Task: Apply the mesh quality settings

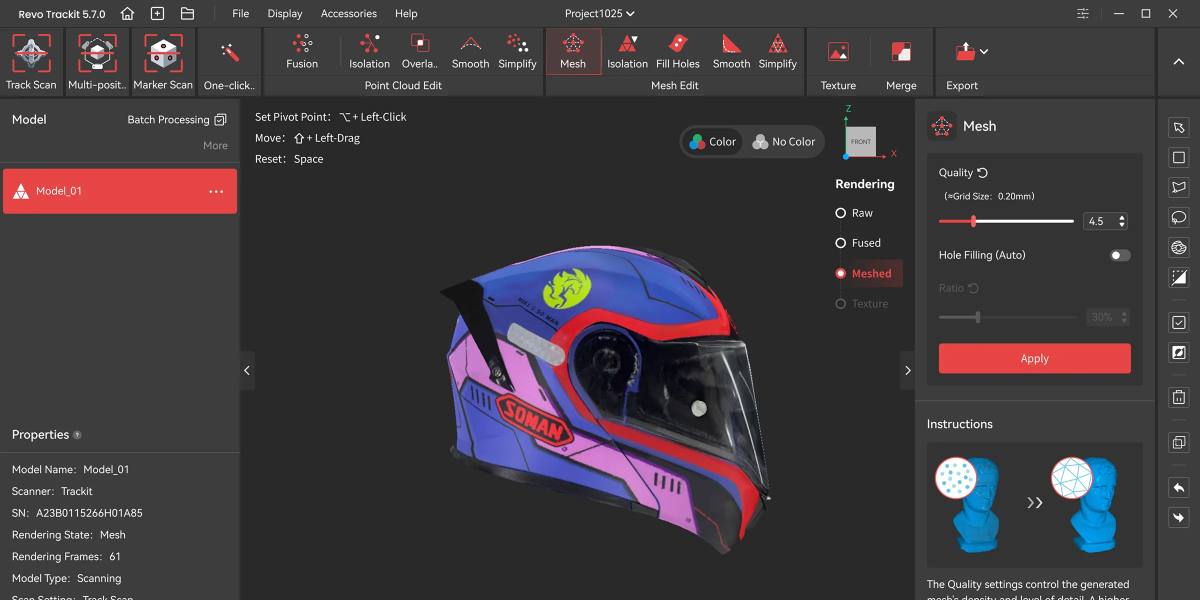Action: point(1034,358)
